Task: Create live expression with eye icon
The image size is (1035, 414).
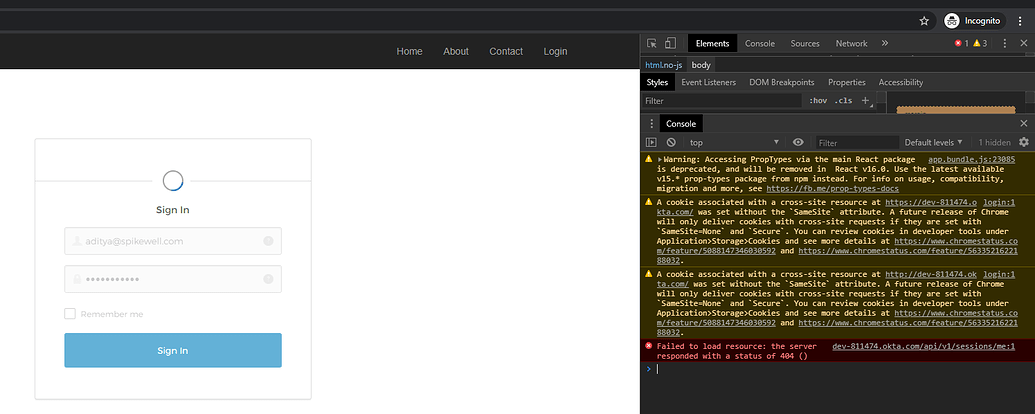Action: pyautogui.click(x=798, y=142)
